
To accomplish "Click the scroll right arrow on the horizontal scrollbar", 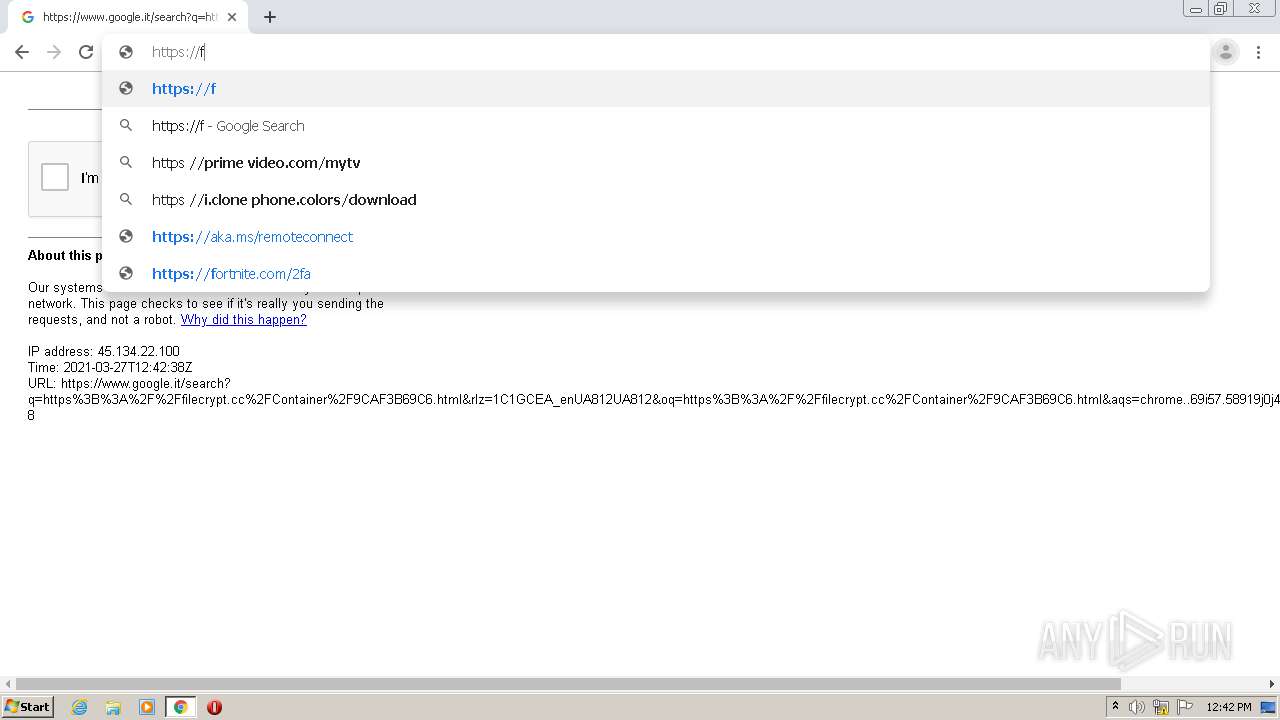I will coord(1272,684).
